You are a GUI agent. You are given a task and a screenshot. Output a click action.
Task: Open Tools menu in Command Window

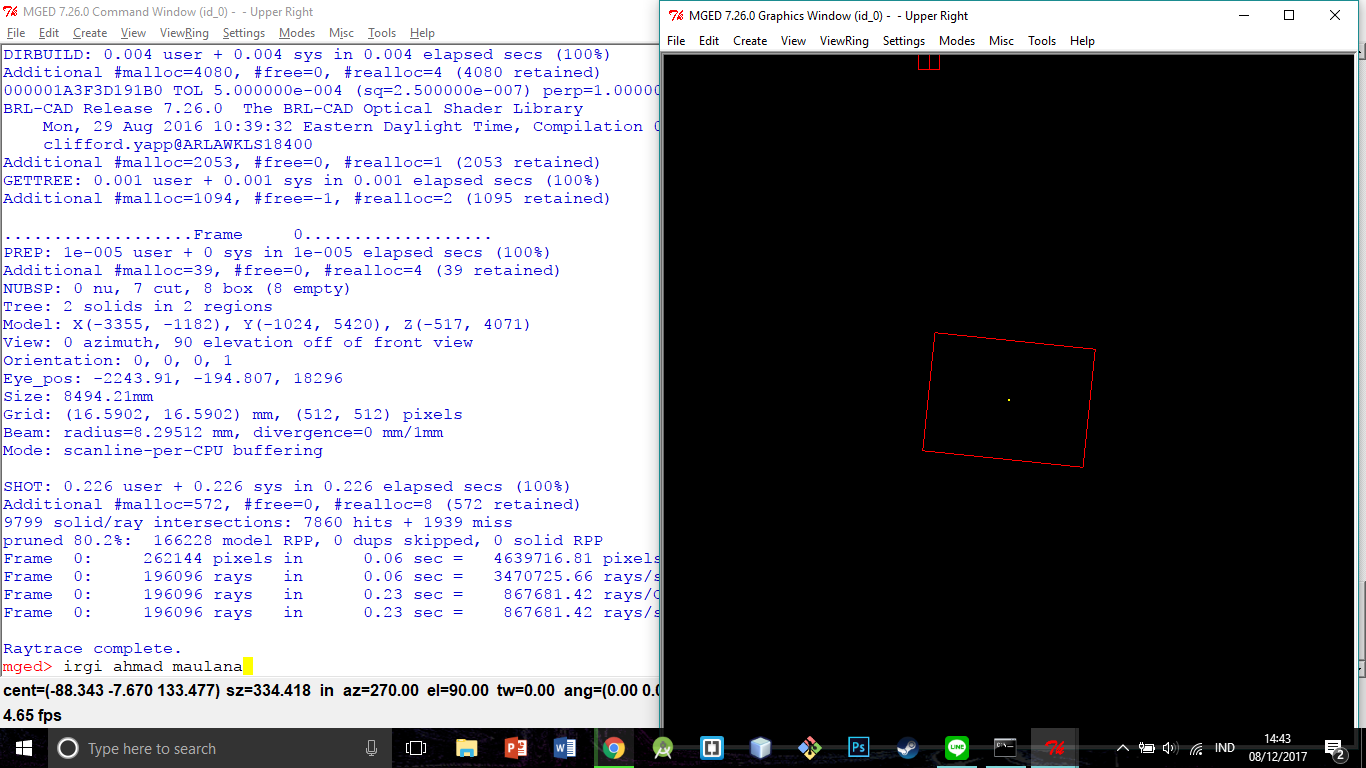(x=382, y=33)
